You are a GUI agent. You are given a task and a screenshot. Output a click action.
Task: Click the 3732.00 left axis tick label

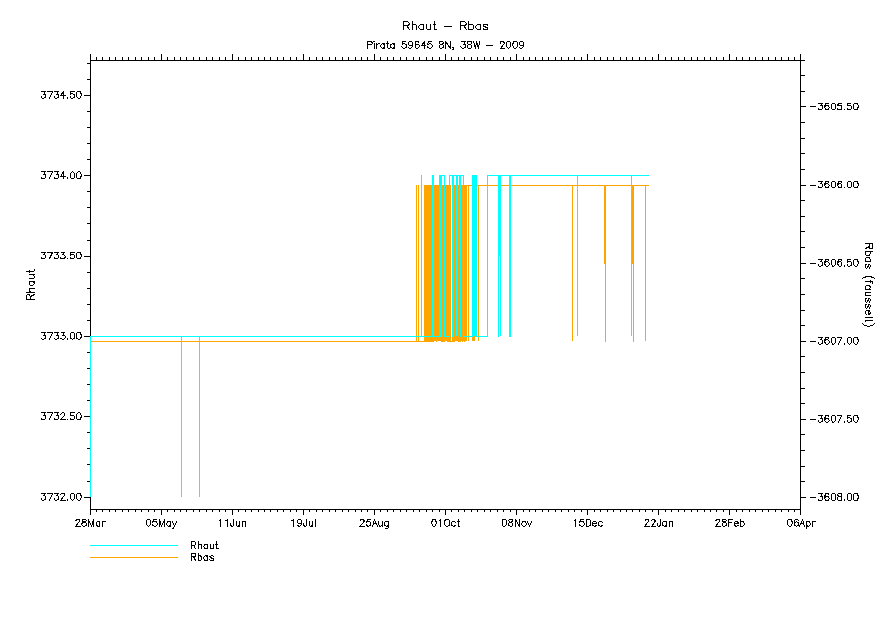coord(60,497)
